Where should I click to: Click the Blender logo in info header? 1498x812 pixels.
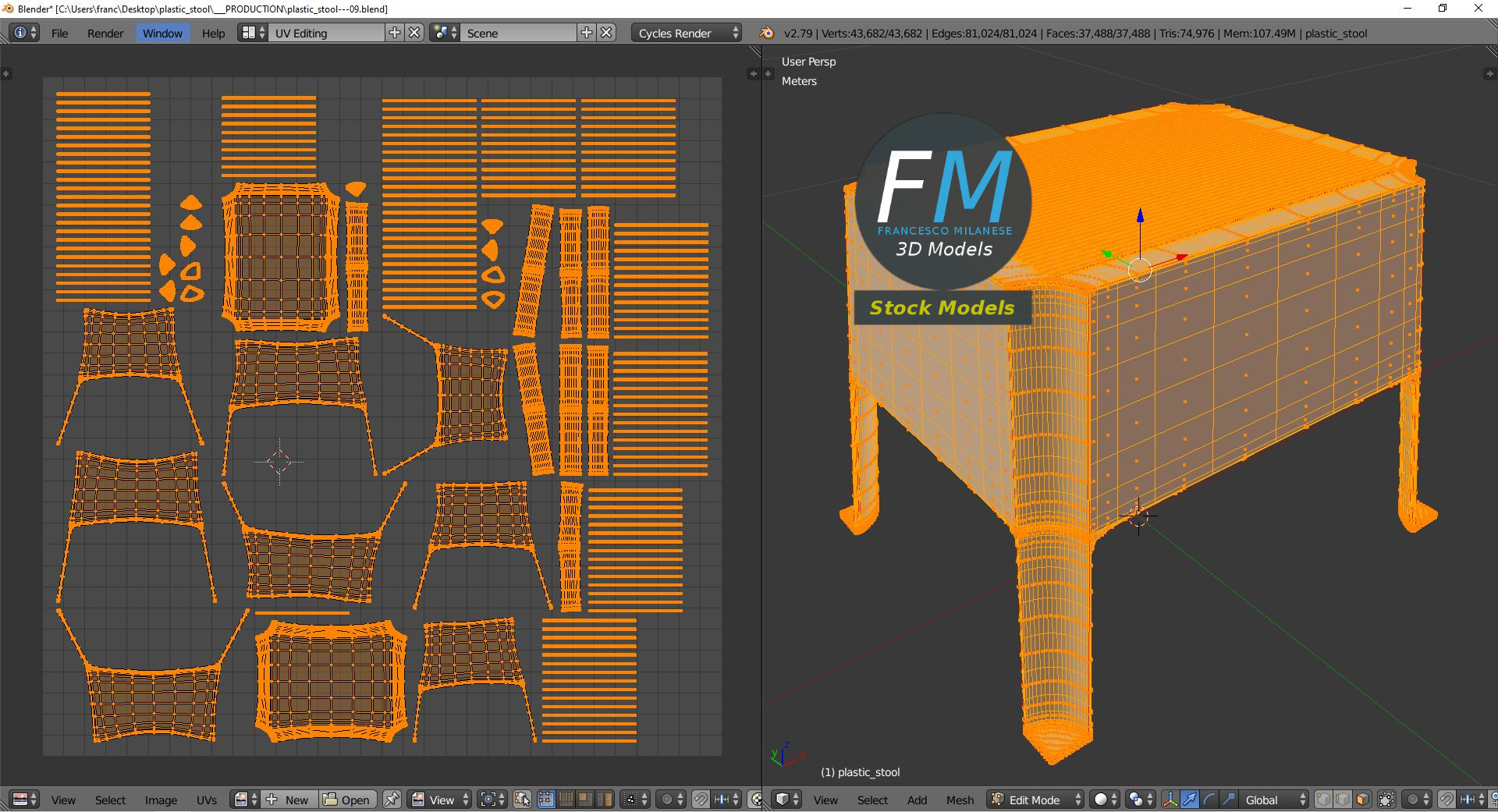(x=767, y=33)
